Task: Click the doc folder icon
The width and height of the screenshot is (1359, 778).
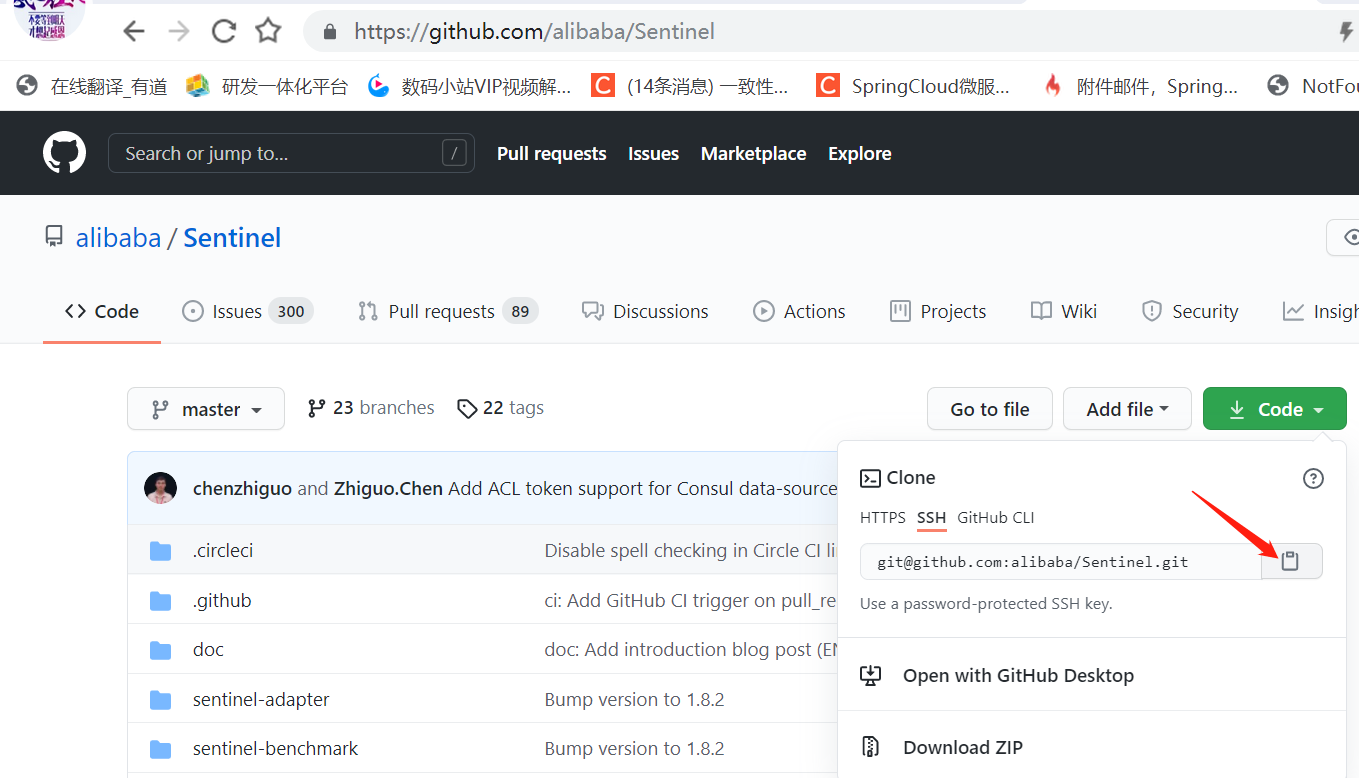Action: coord(161,650)
